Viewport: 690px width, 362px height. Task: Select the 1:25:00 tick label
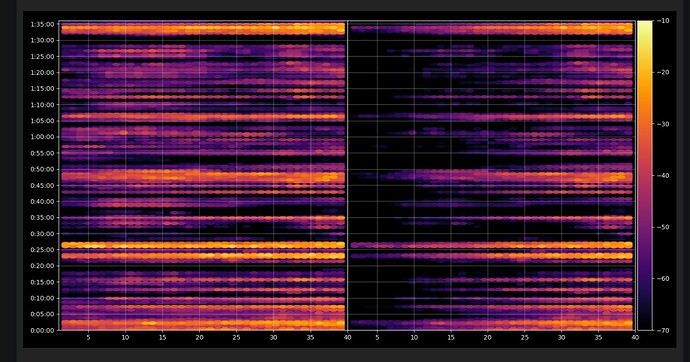tap(42, 56)
